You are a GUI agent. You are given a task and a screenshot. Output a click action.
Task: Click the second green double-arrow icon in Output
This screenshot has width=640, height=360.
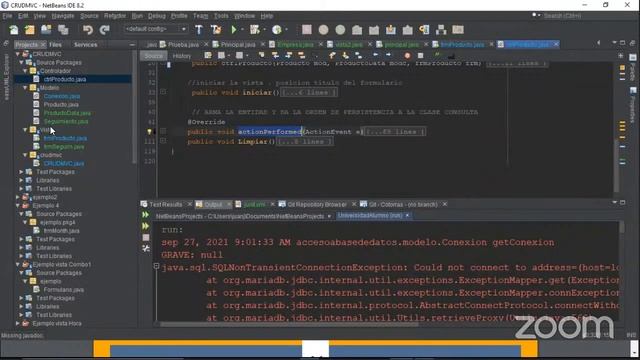pyautogui.click(x=145, y=226)
